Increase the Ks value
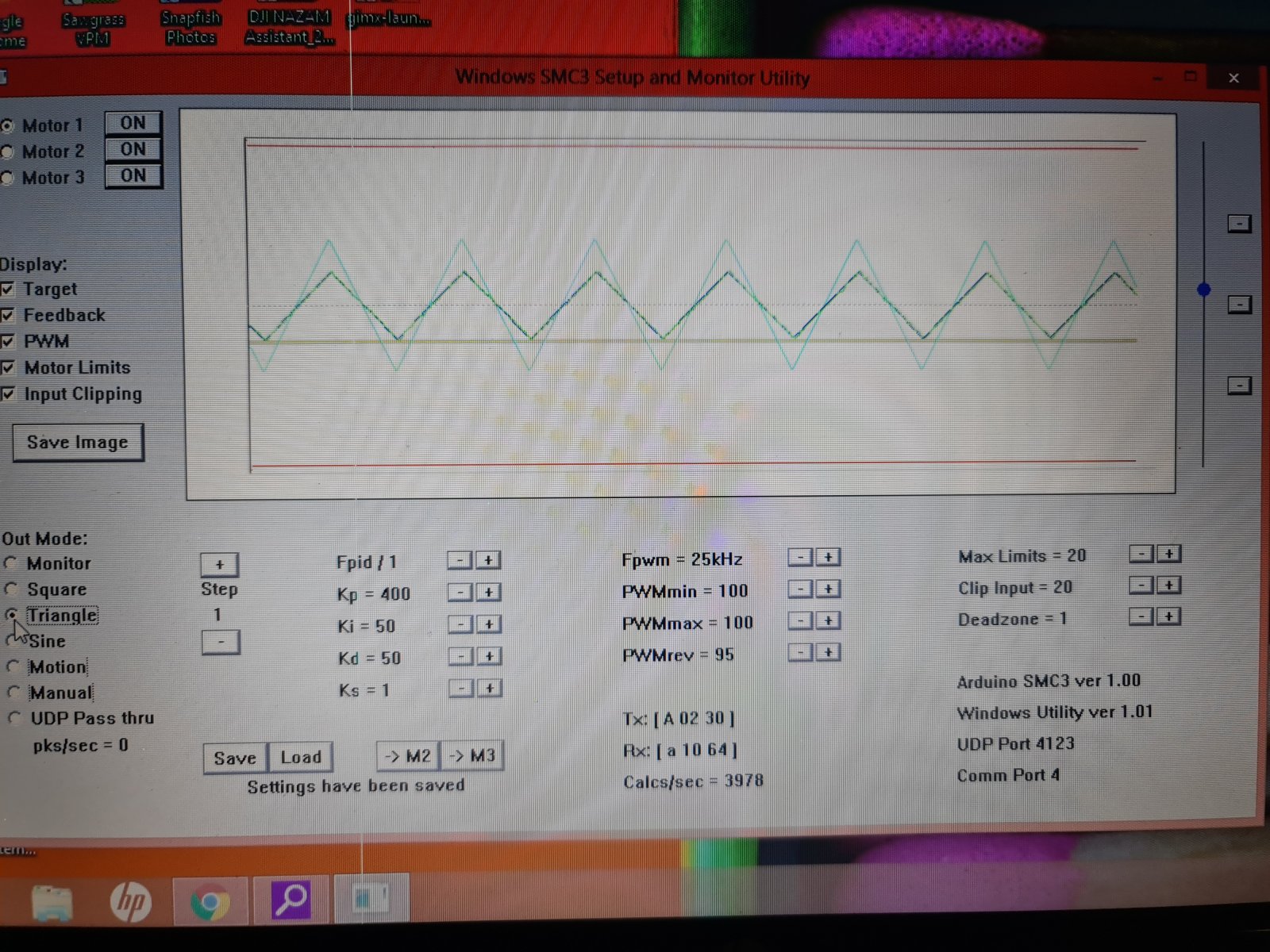1270x952 pixels. [491, 689]
